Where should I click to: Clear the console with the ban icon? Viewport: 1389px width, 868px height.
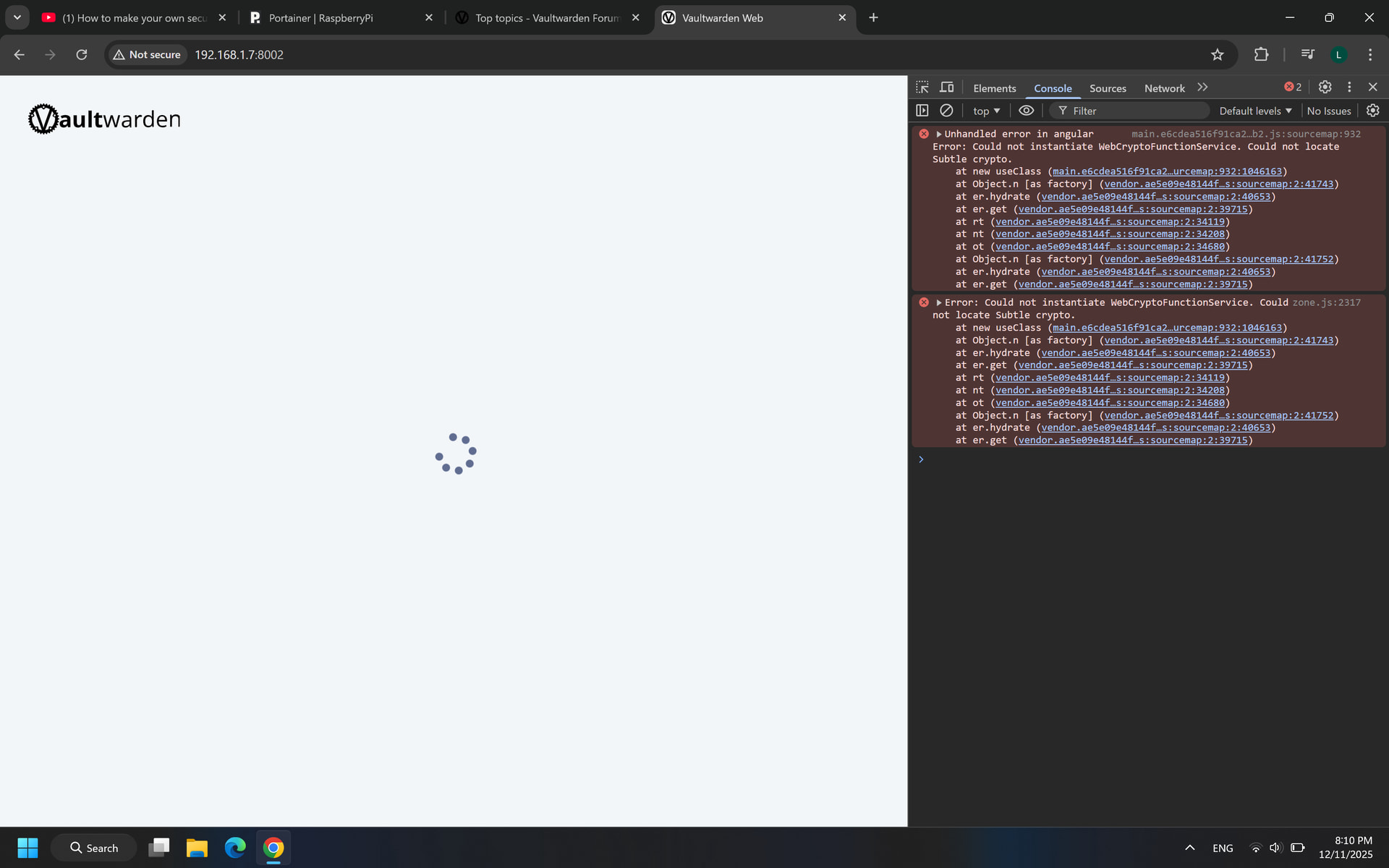click(946, 111)
